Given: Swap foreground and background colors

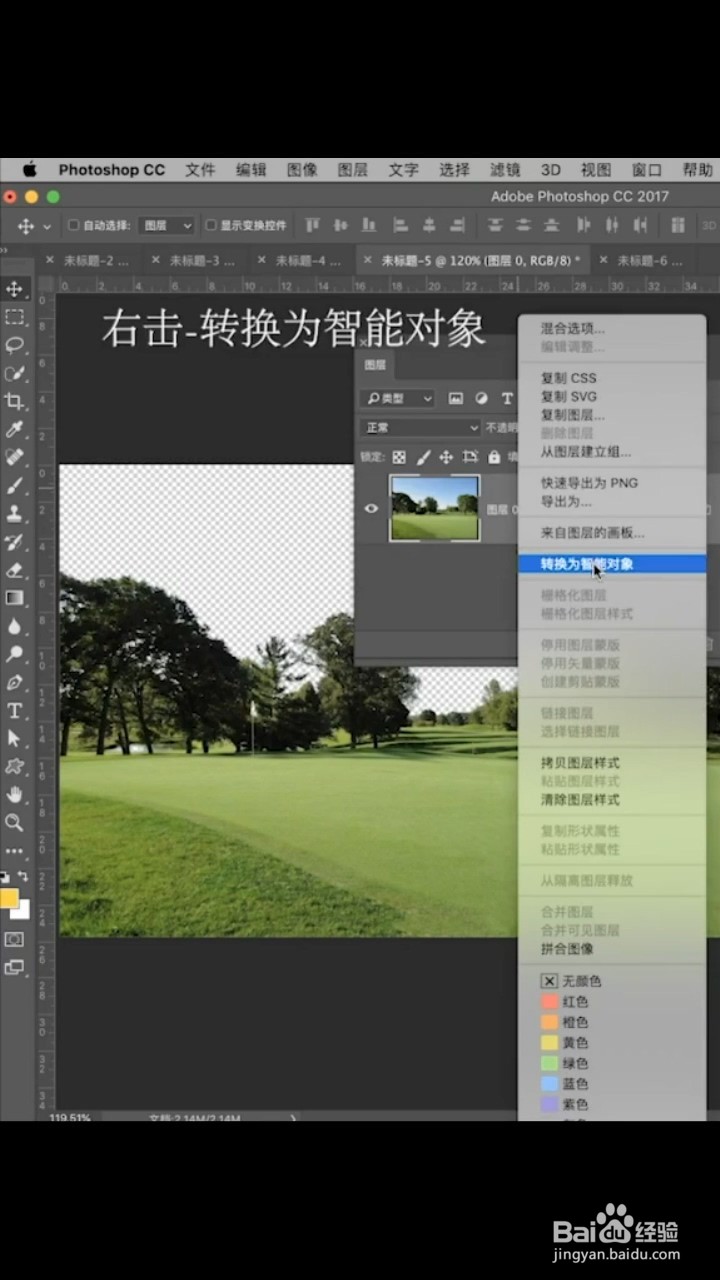Looking at the screenshot, I should 23,876.
